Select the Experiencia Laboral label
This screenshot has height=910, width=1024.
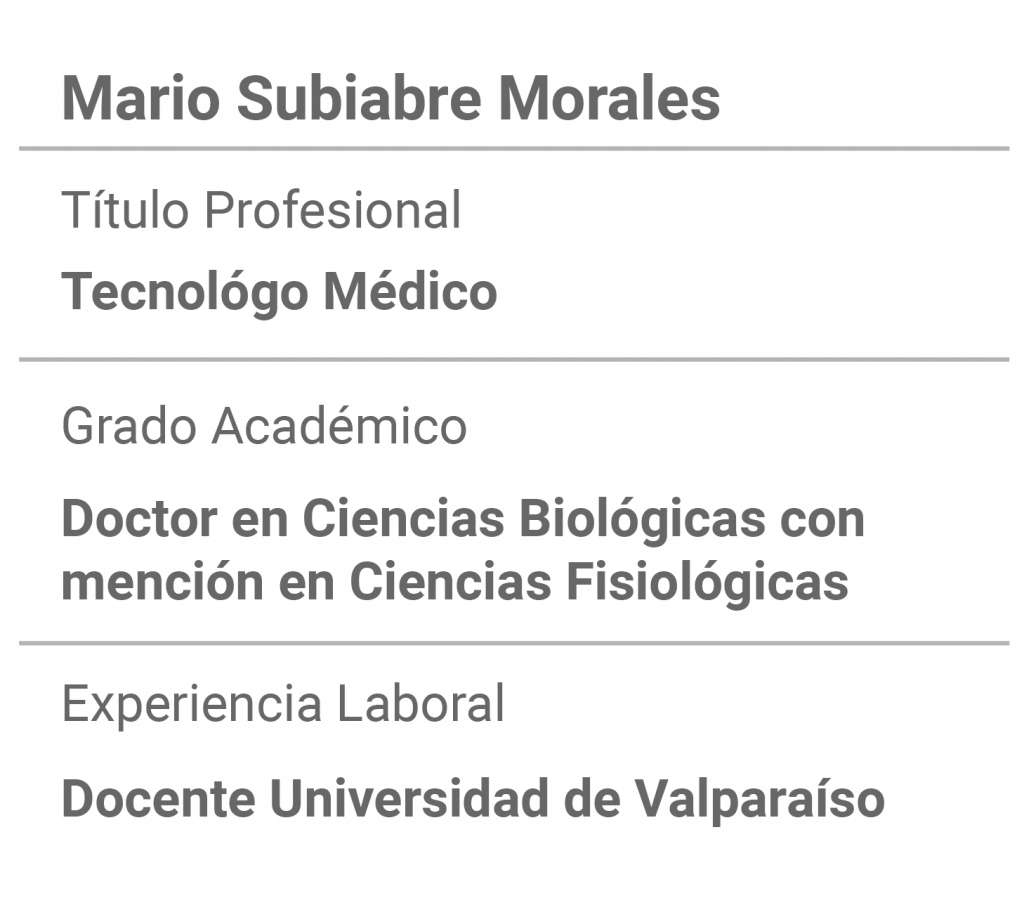pyautogui.click(x=283, y=704)
